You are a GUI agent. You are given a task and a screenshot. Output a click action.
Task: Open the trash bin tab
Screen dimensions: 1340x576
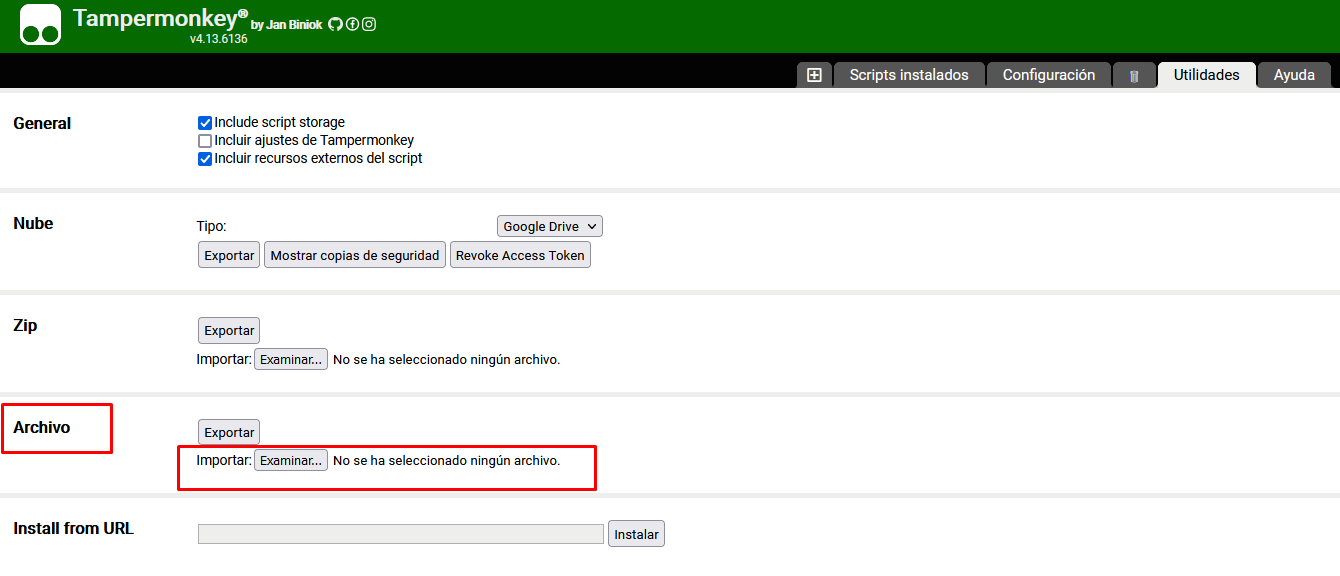click(x=1134, y=75)
